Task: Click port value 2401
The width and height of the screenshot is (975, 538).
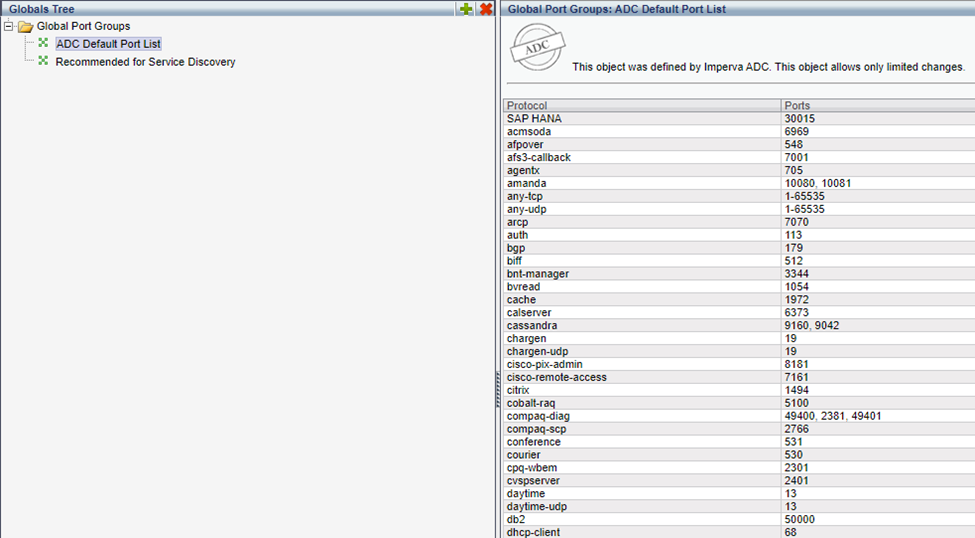Action: (x=797, y=481)
